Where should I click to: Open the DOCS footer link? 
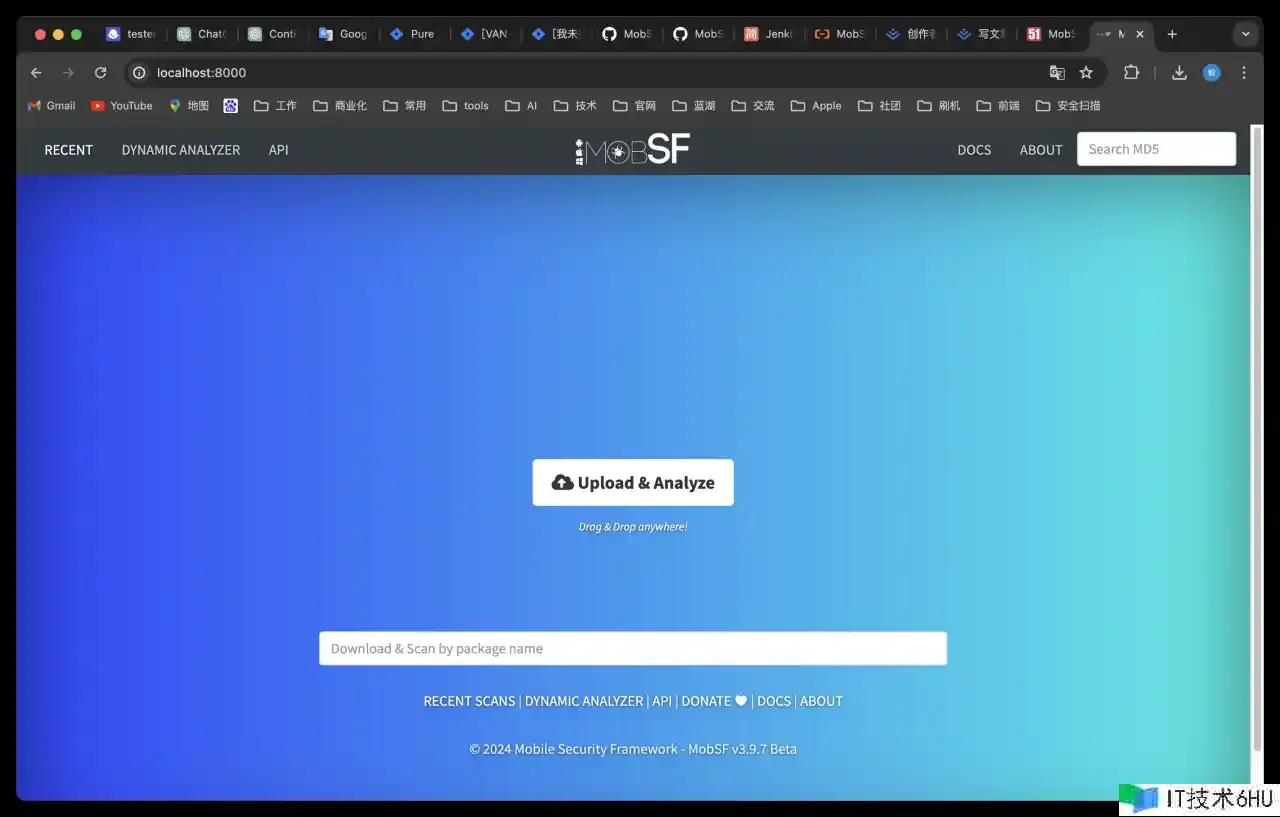pos(774,701)
